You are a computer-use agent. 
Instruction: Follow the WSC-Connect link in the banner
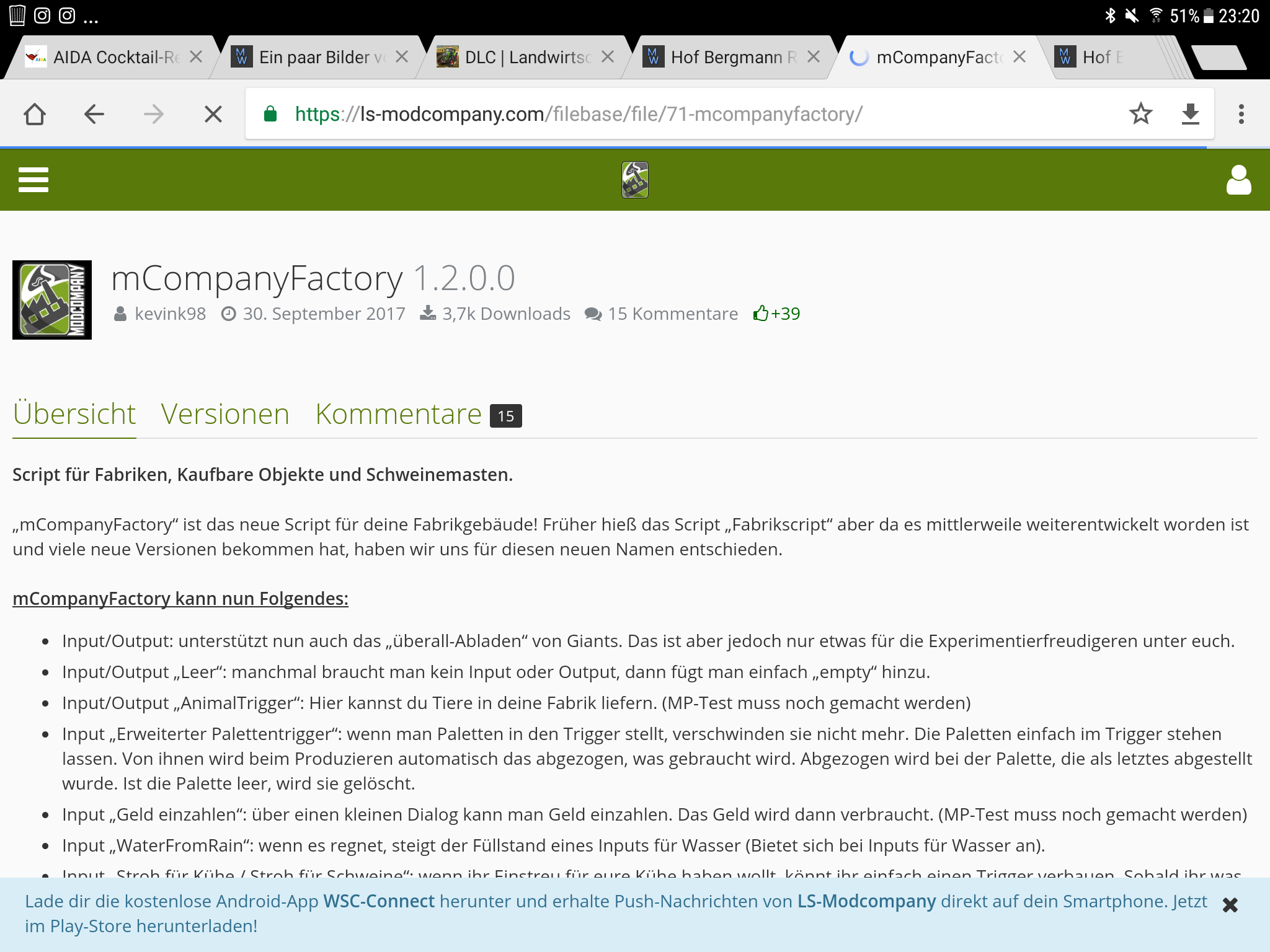tap(379, 901)
